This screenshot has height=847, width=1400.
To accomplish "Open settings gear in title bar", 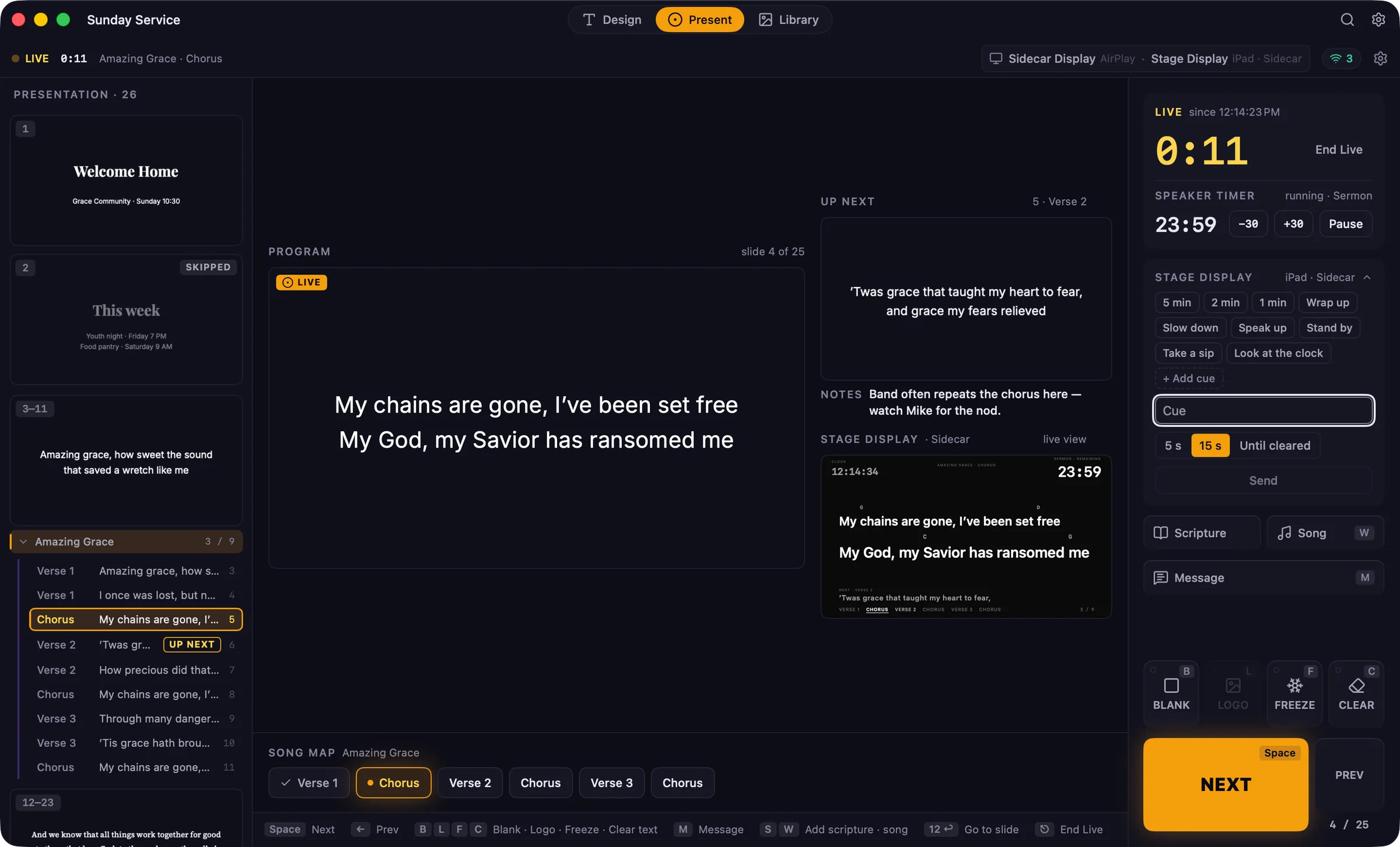I will (x=1378, y=20).
